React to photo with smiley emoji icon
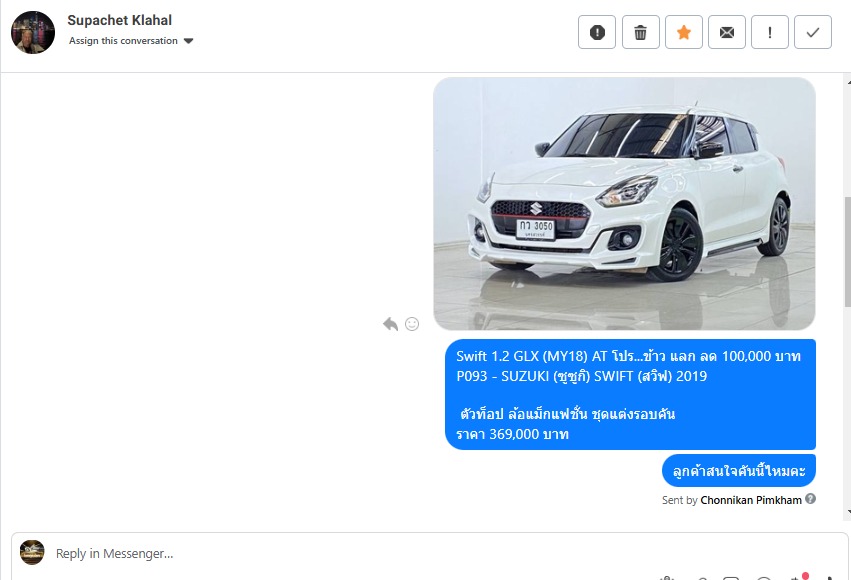851x580 pixels. pos(412,324)
